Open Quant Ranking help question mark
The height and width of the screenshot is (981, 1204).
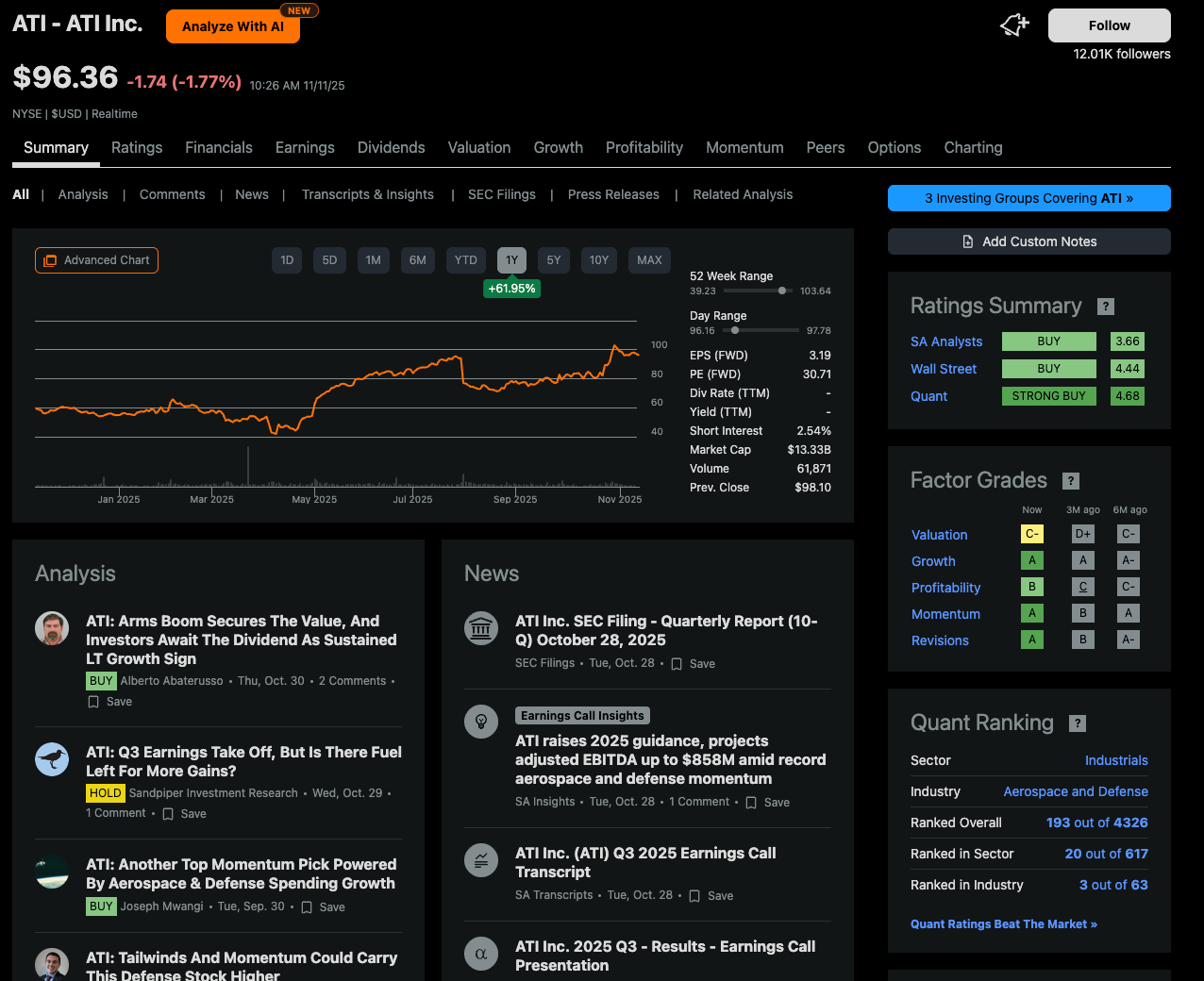(x=1078, y=723)
